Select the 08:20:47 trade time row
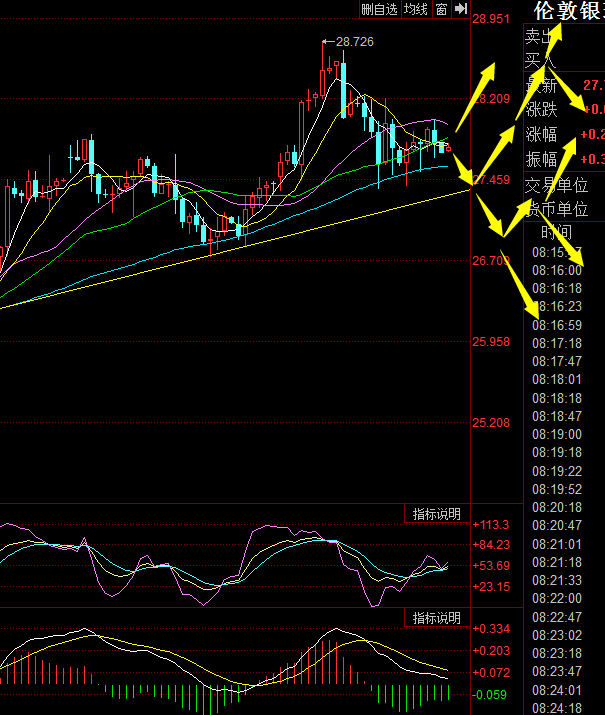This screenshot has height=715, width=605. pyautogui.click(x=557, y=525)
